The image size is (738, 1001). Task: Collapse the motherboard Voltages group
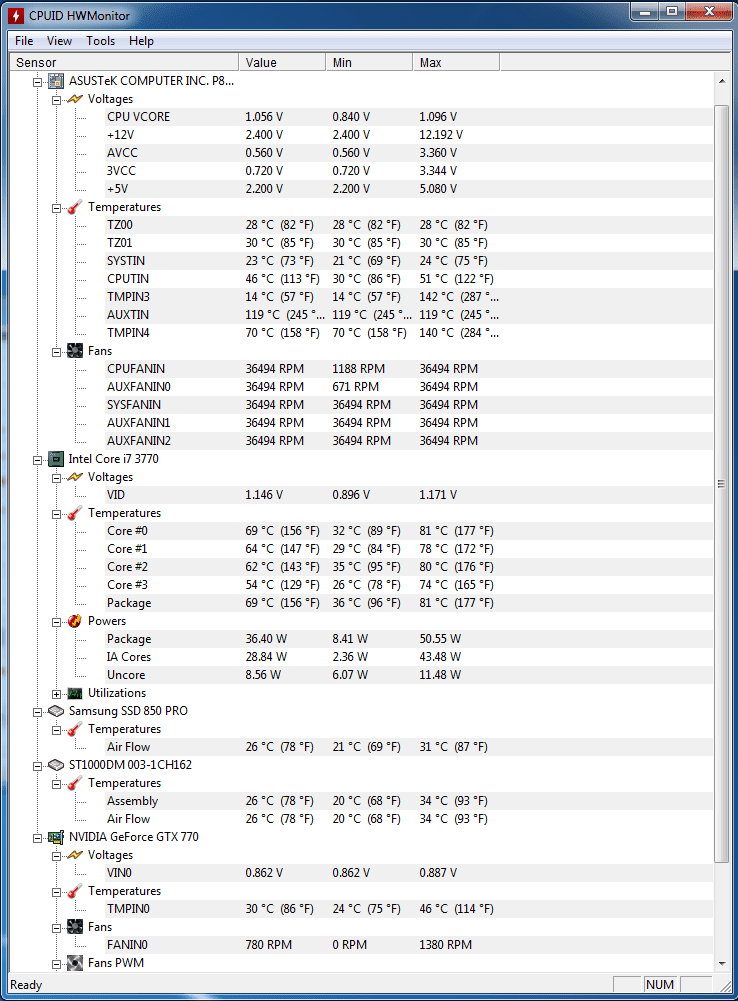56,100
